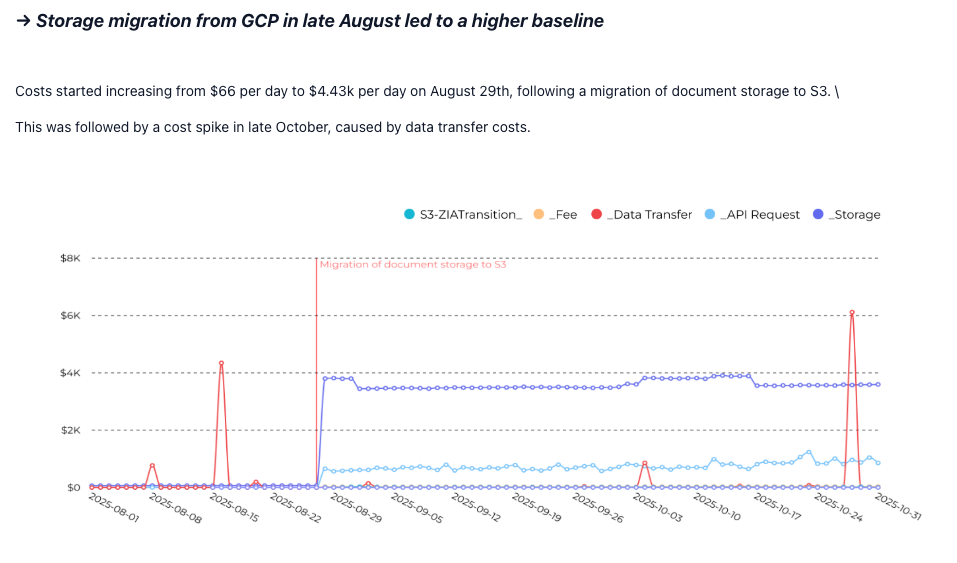Click the purple _Storage legend color dot
This screenshot has height=563, width=957.
[818, 214]
